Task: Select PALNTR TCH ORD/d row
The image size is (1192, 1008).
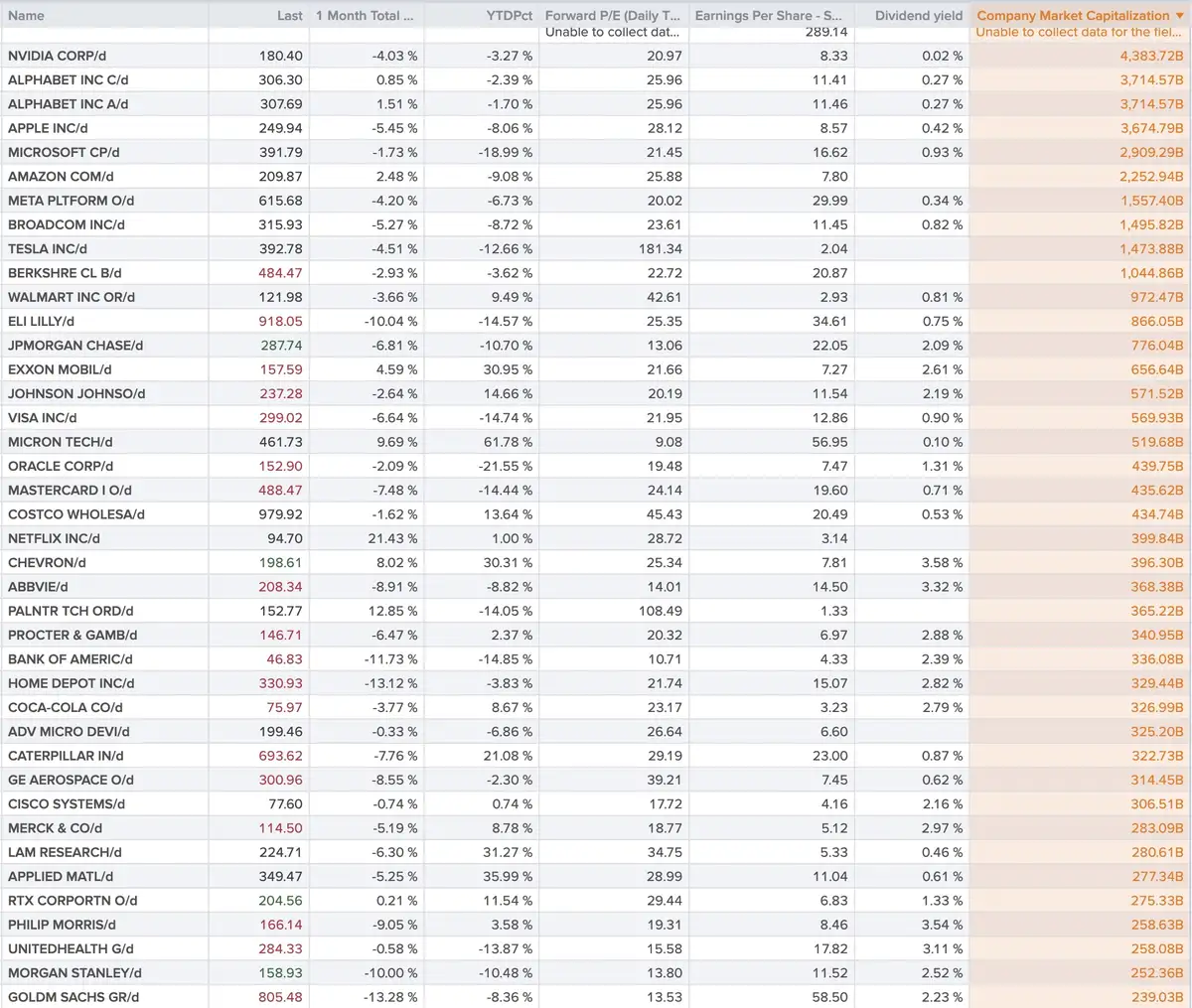Action: (596, 611)
